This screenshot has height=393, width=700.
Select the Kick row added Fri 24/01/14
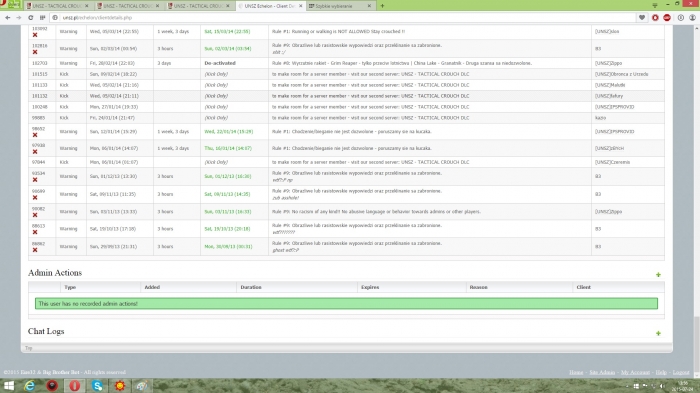click(x=346, y=118)
